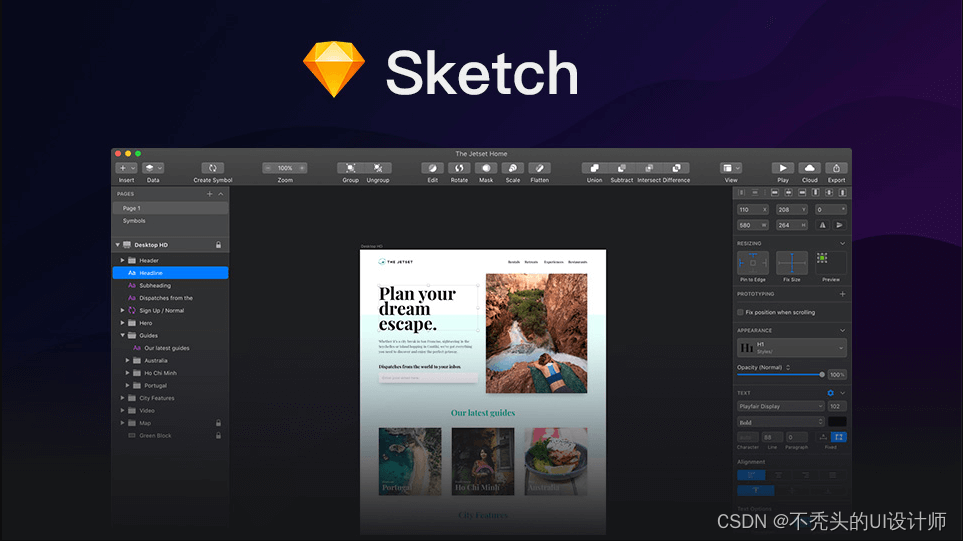Apply the Intersect boolean operation

[649, 168]
